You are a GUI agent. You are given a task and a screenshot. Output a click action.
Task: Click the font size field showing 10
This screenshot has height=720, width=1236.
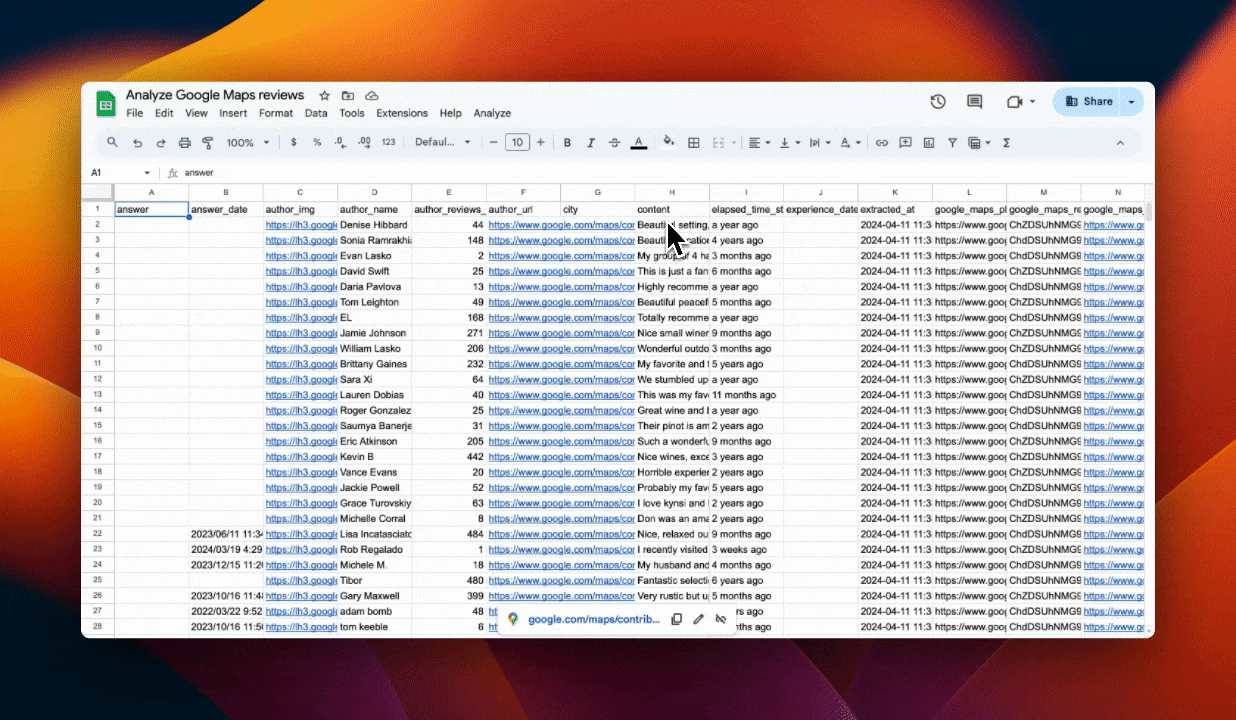[517, 143]
